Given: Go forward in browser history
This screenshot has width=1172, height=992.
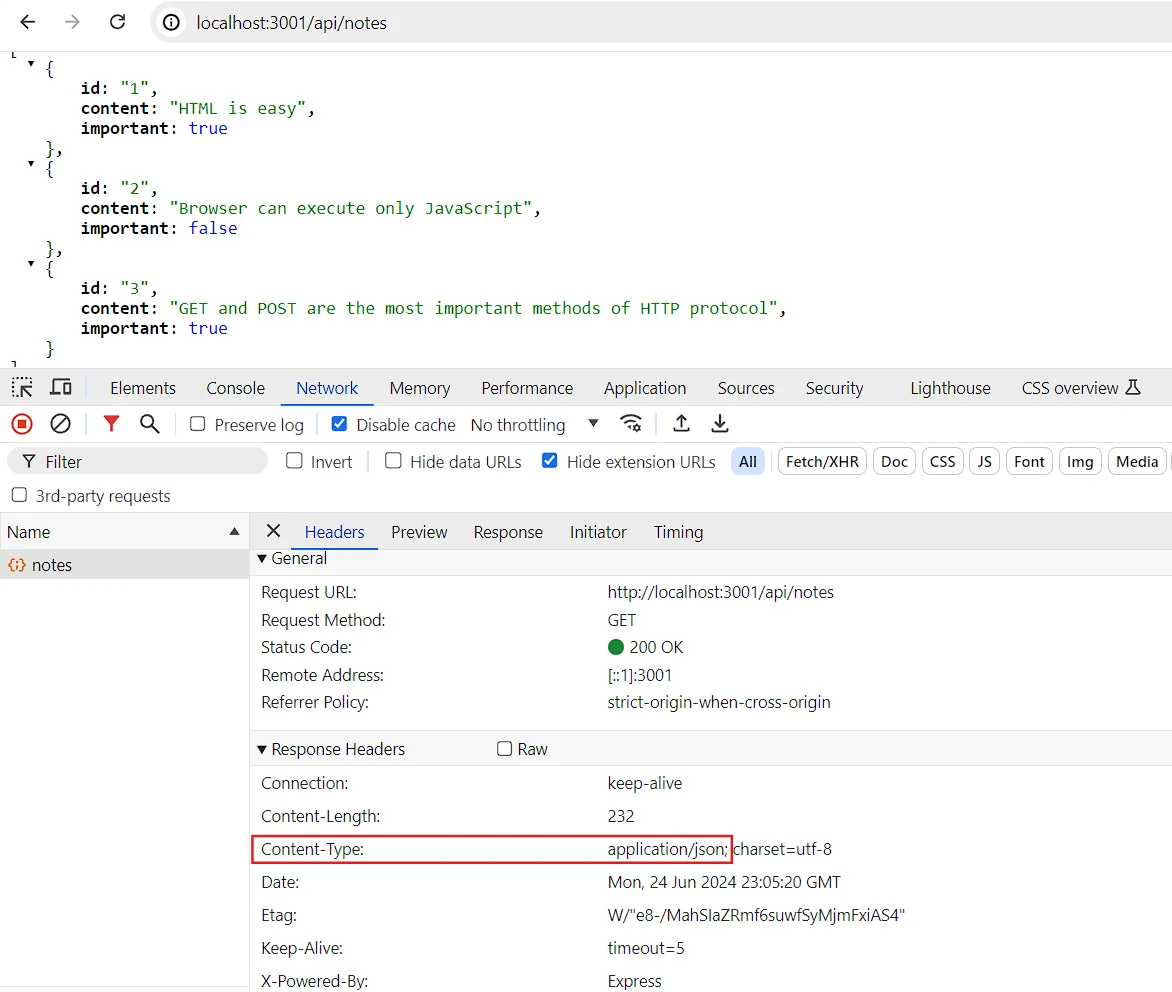Looking at the screenshot, I should click(x=72, y=22).
